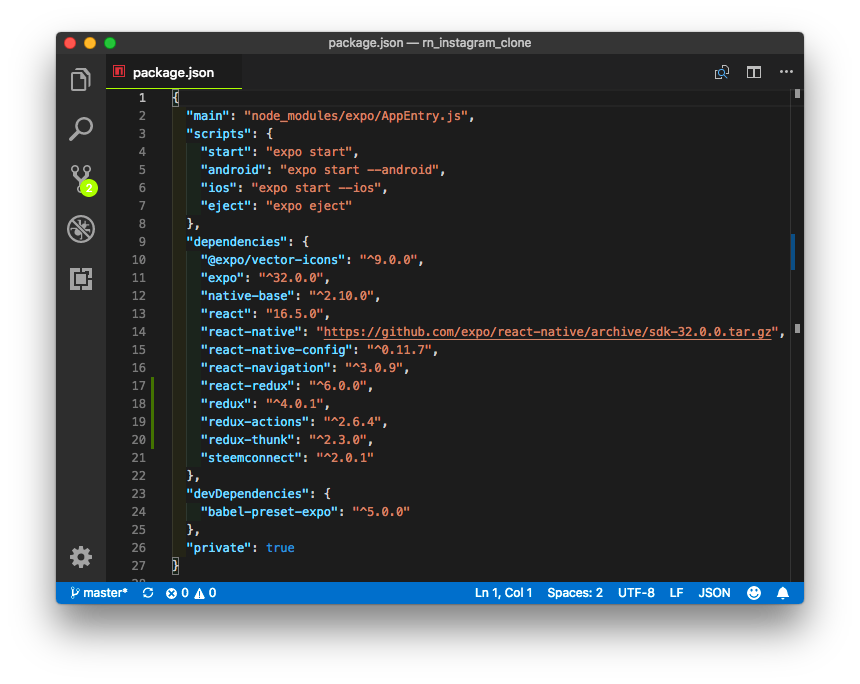Open notifications with the bell icon

pos(783,593)
